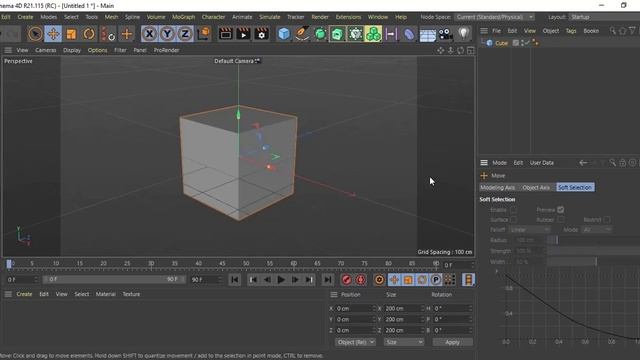The height and width of the screenshot is (360, 640).
Task: Switch to Modeling Axis tab
Action: click(x=498, y=187)
